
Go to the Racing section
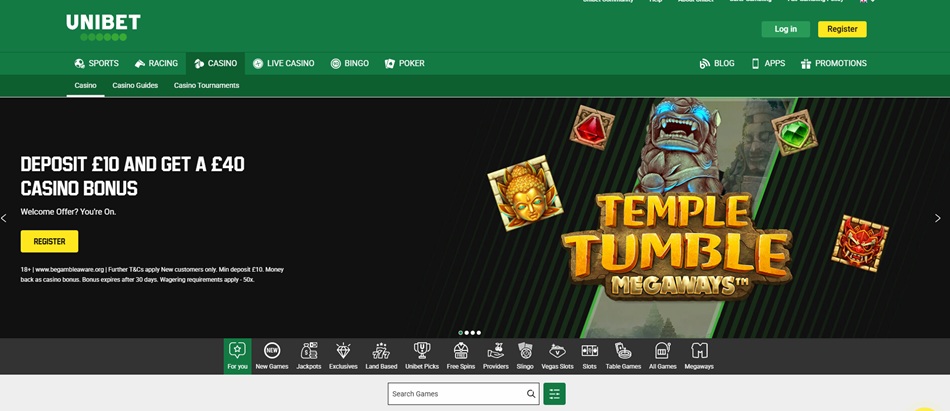pyautogui.click(x=156, y=63)
